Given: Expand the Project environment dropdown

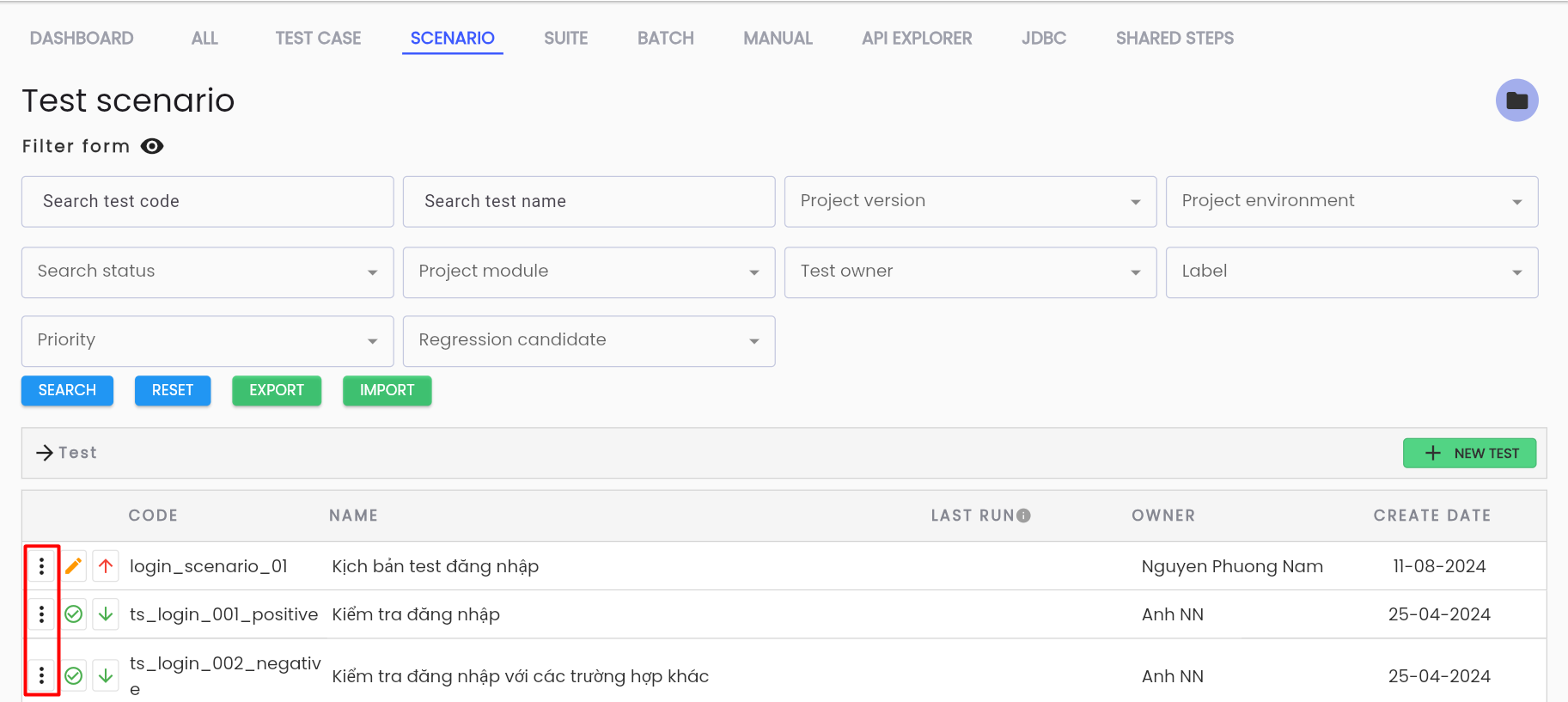Looking at the screenshot, I should click(x=1351, y=202).
